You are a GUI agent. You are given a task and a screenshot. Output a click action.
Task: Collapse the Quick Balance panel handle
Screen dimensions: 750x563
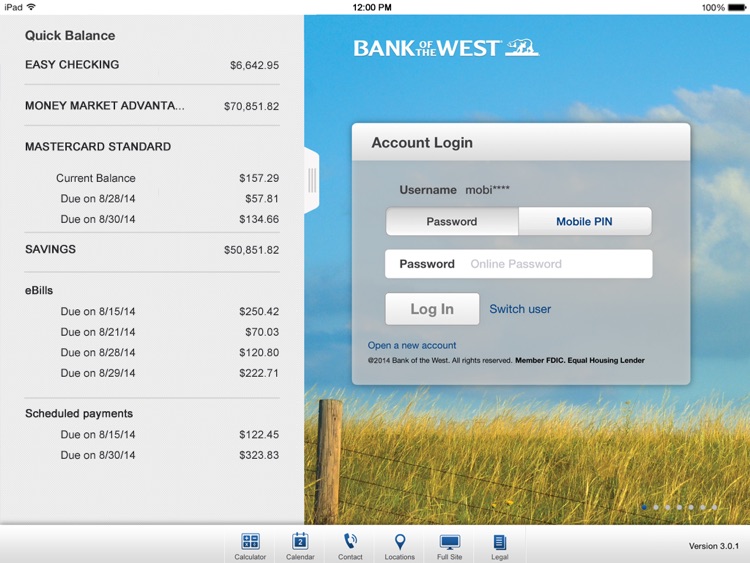[311, 180]
